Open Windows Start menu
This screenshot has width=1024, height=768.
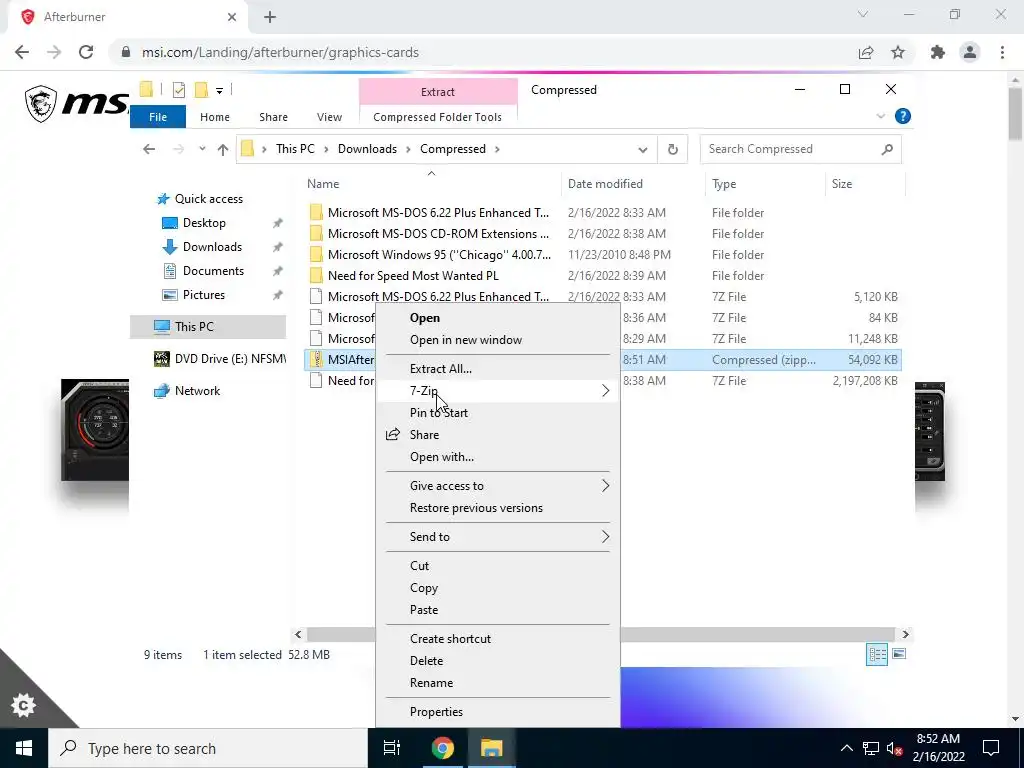tap(24, 748)
